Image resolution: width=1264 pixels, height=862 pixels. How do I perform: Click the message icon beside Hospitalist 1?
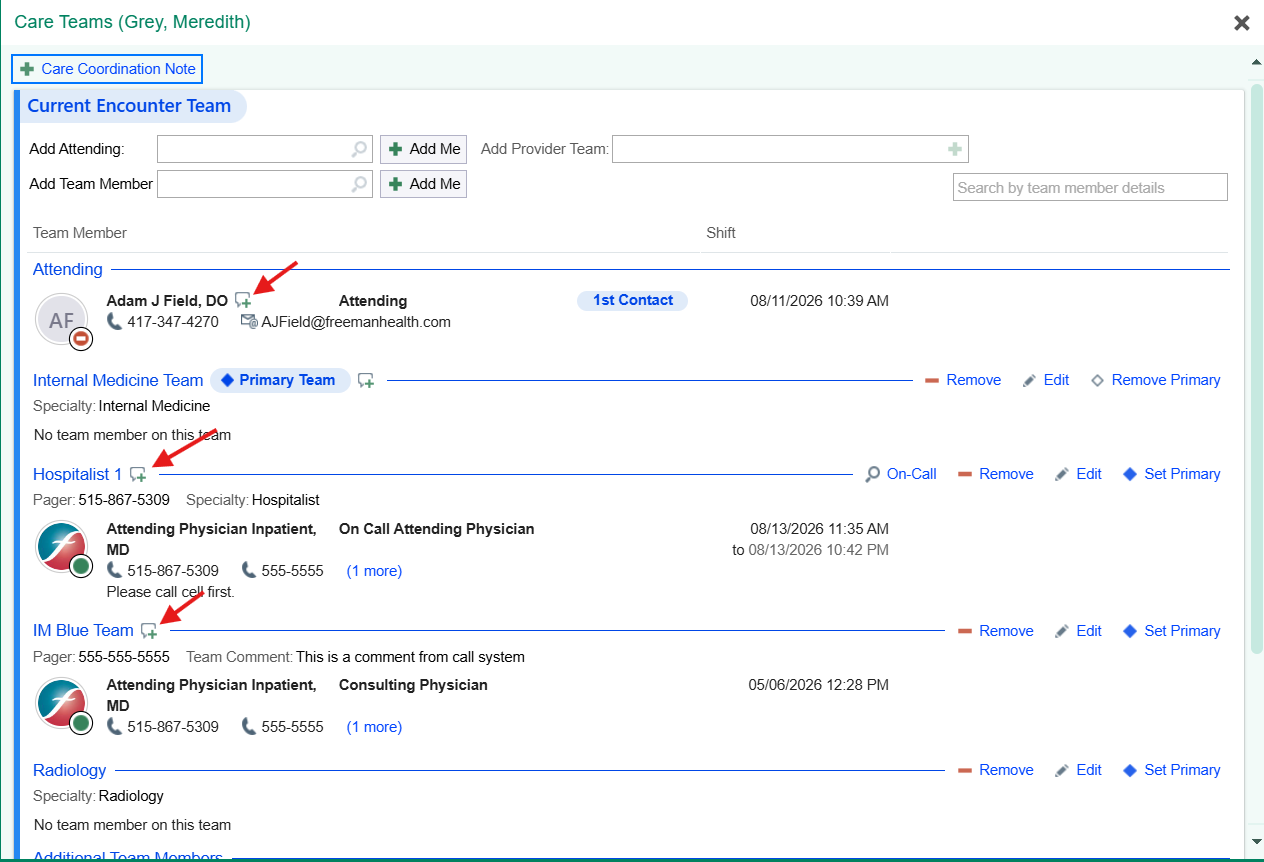[138, 475]
